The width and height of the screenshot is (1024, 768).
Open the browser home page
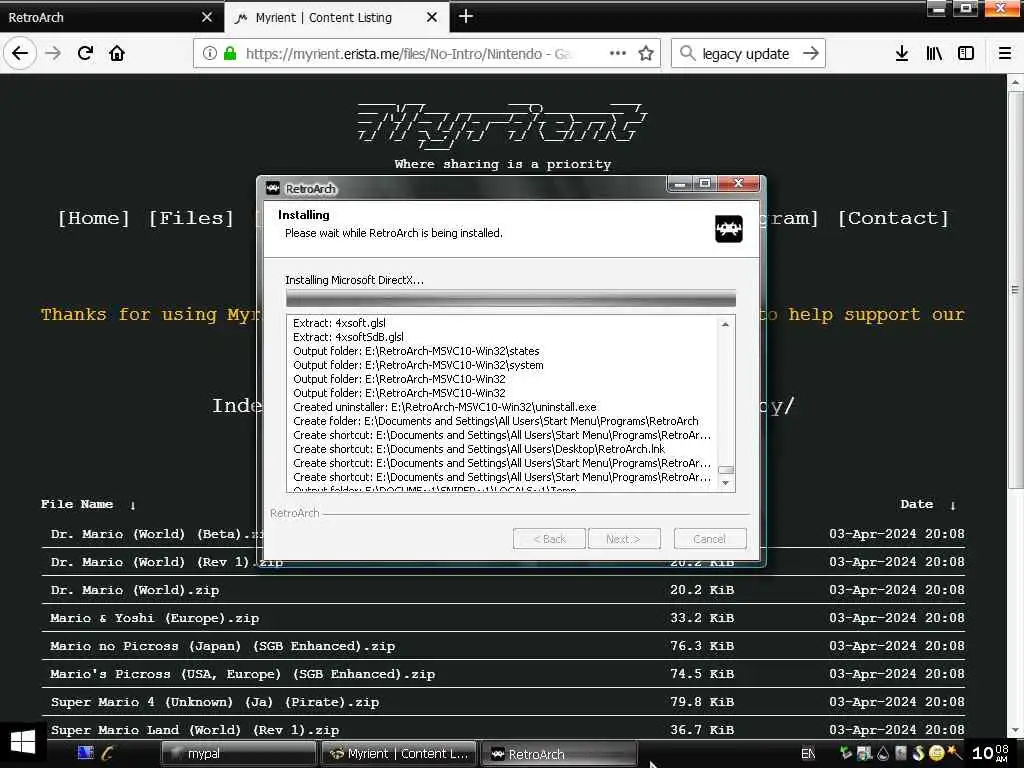(117, 53)
